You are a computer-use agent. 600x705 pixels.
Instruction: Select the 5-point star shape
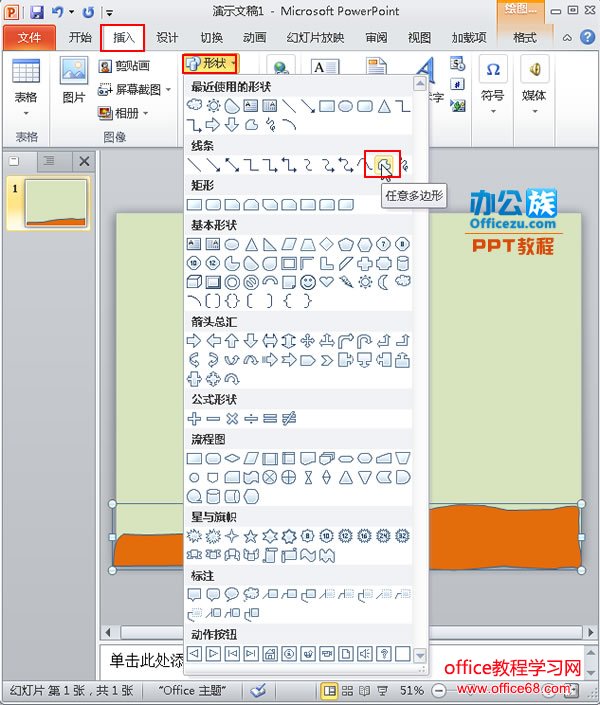[x=251, y=536]
